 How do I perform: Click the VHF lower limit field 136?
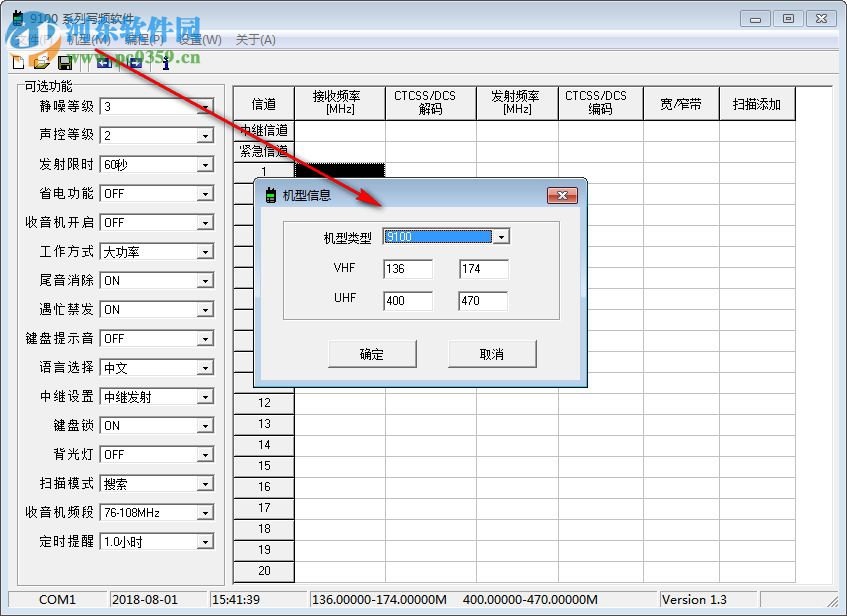408,269
